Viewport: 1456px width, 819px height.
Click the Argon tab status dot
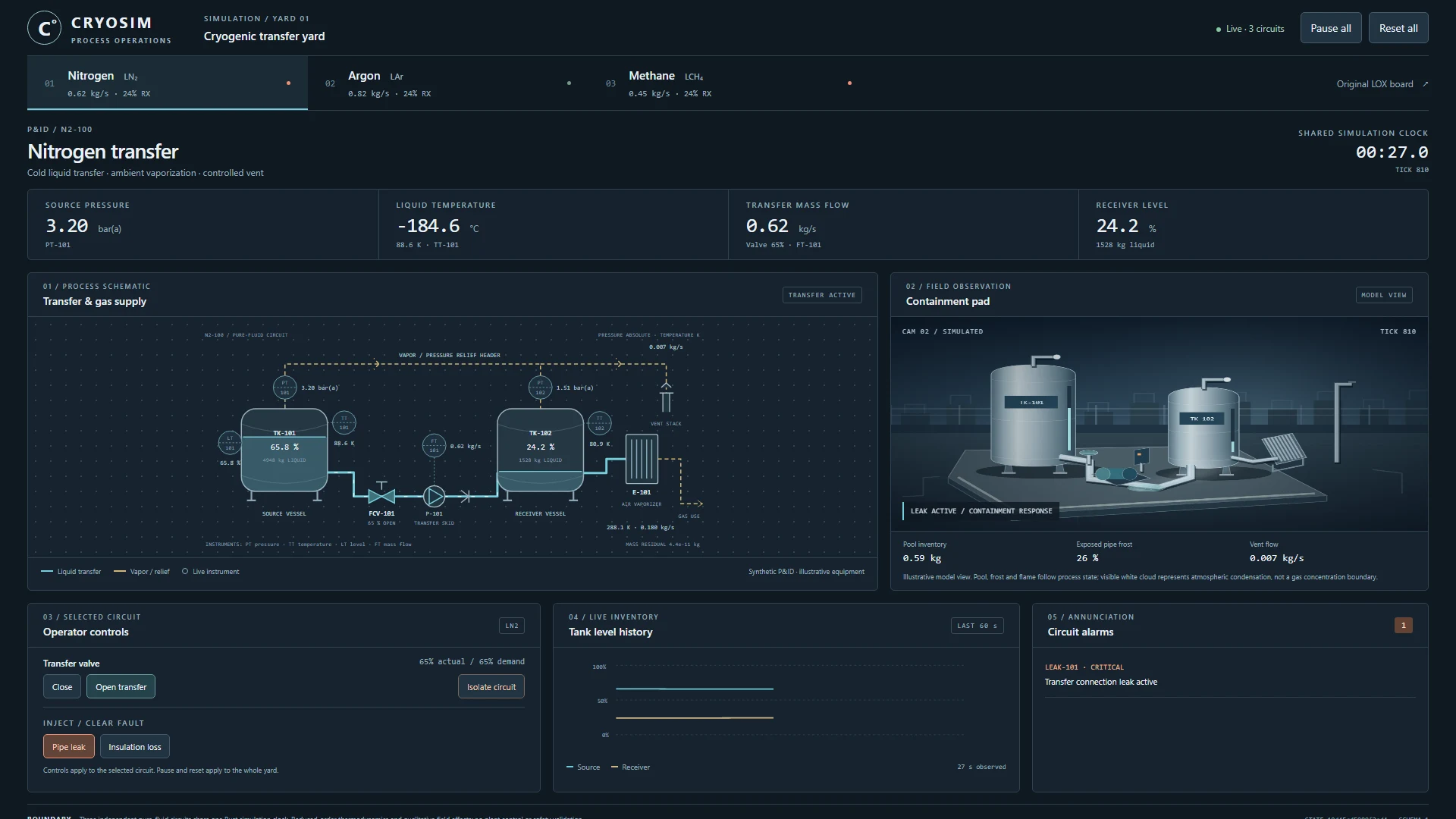pos(569,83)
